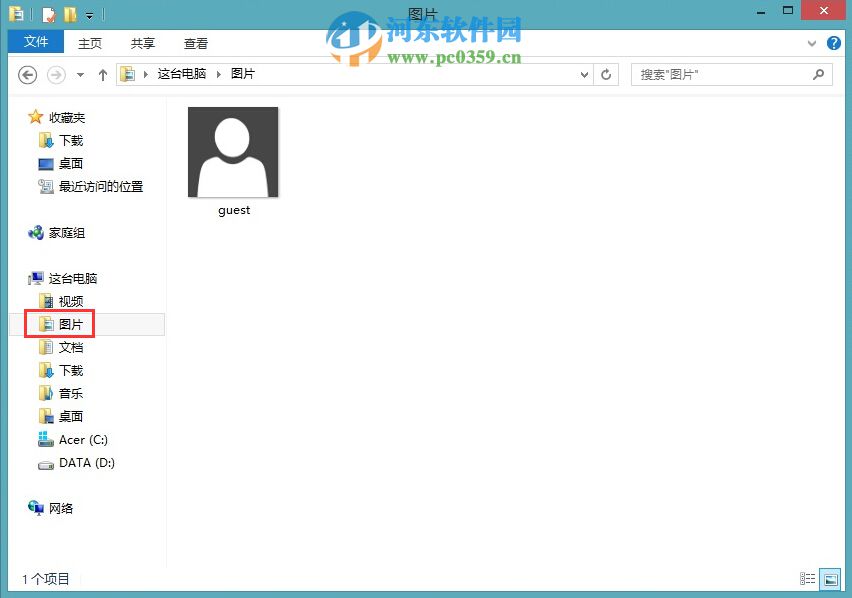Open the 音乐 folder in the sidebar
This screenshot has width=852, height=598.
pos(69,393)
